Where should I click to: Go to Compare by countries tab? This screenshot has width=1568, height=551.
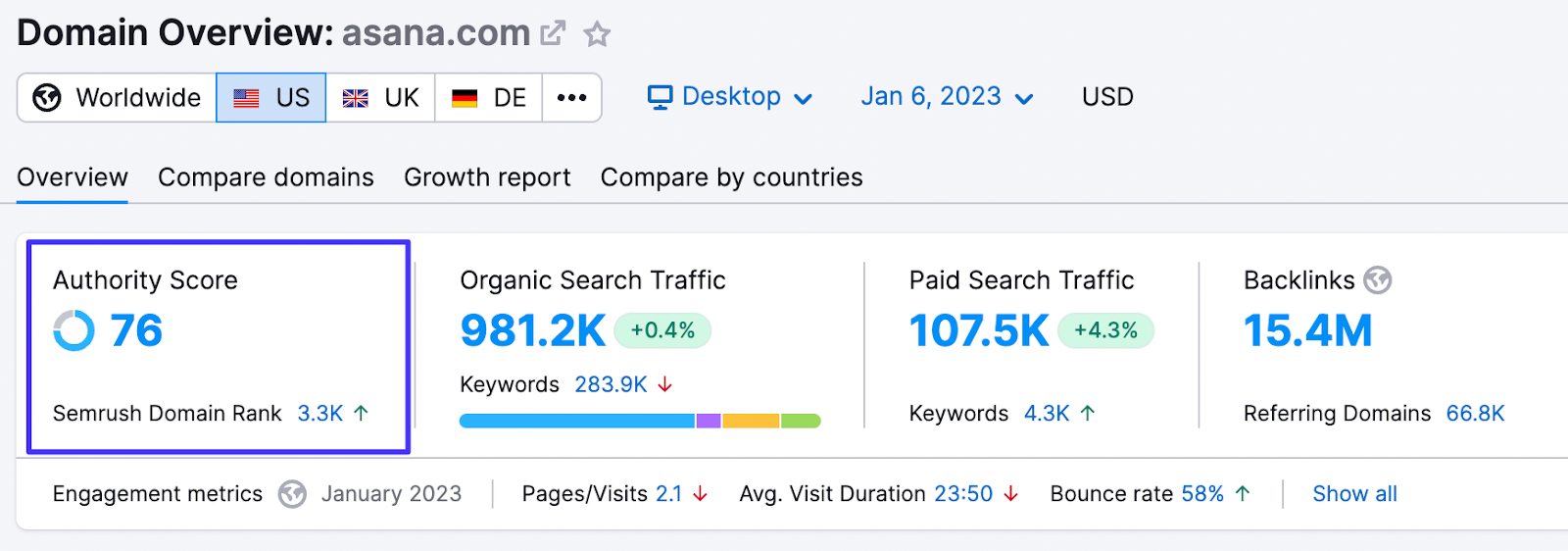tap(731, 177)
